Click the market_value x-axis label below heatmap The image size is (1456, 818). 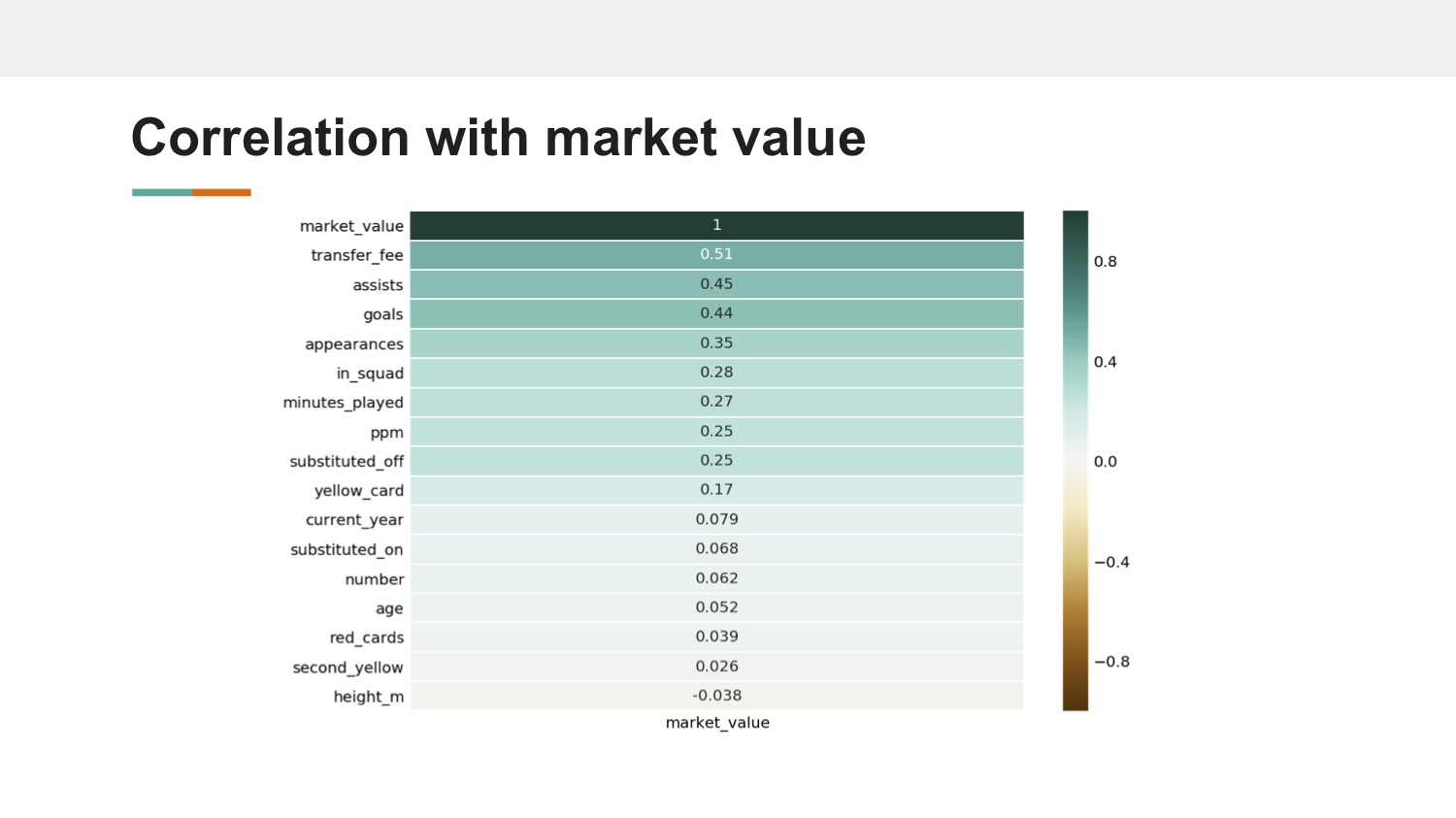click(x=717, y=723)
